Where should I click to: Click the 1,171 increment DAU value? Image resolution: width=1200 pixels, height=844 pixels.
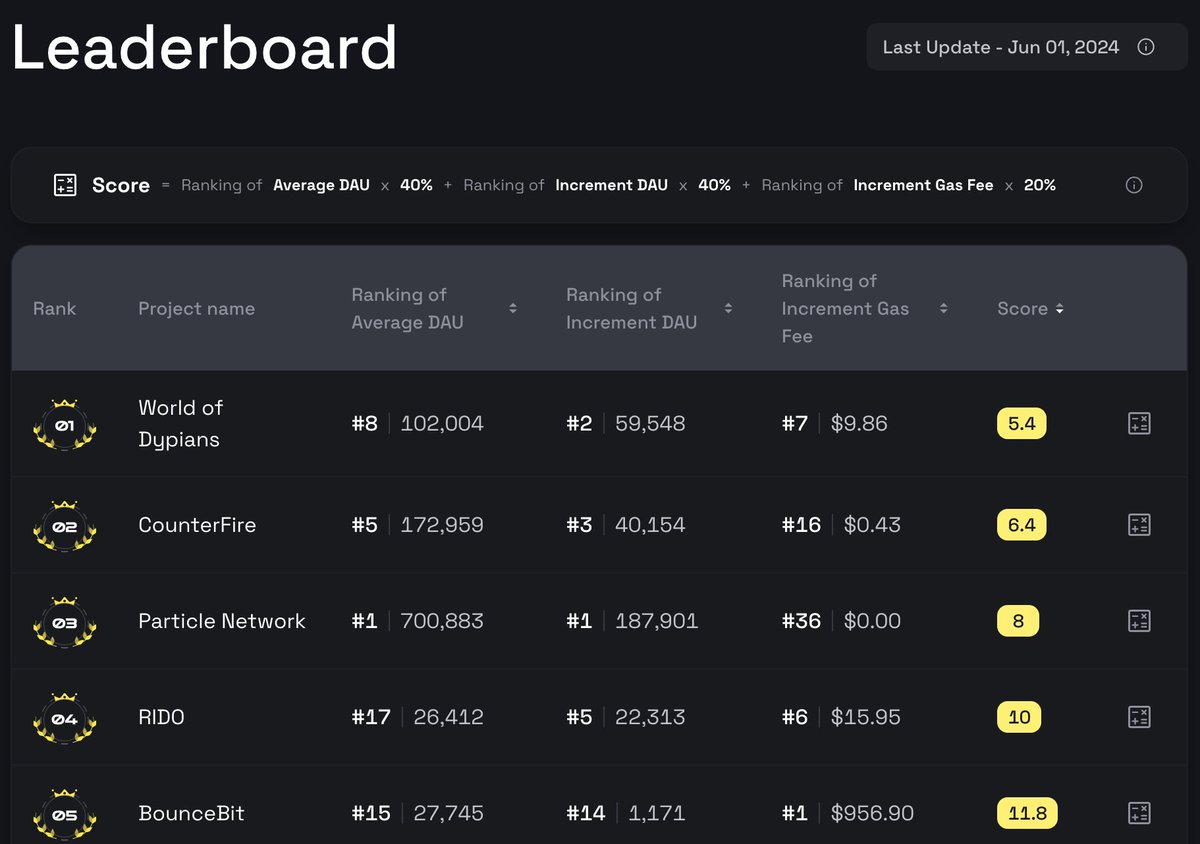pyautogui.click(x=657, y=813)
